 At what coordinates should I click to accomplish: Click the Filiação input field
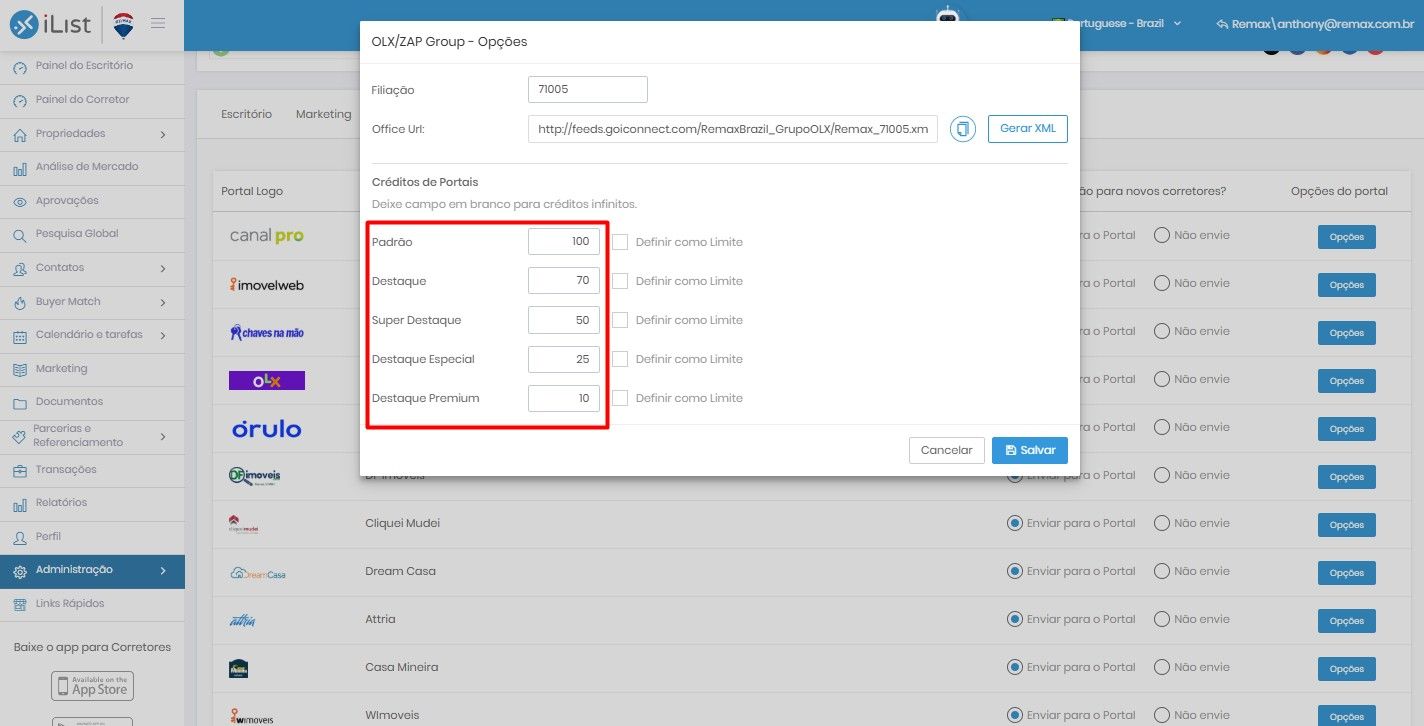pos(588,89)
